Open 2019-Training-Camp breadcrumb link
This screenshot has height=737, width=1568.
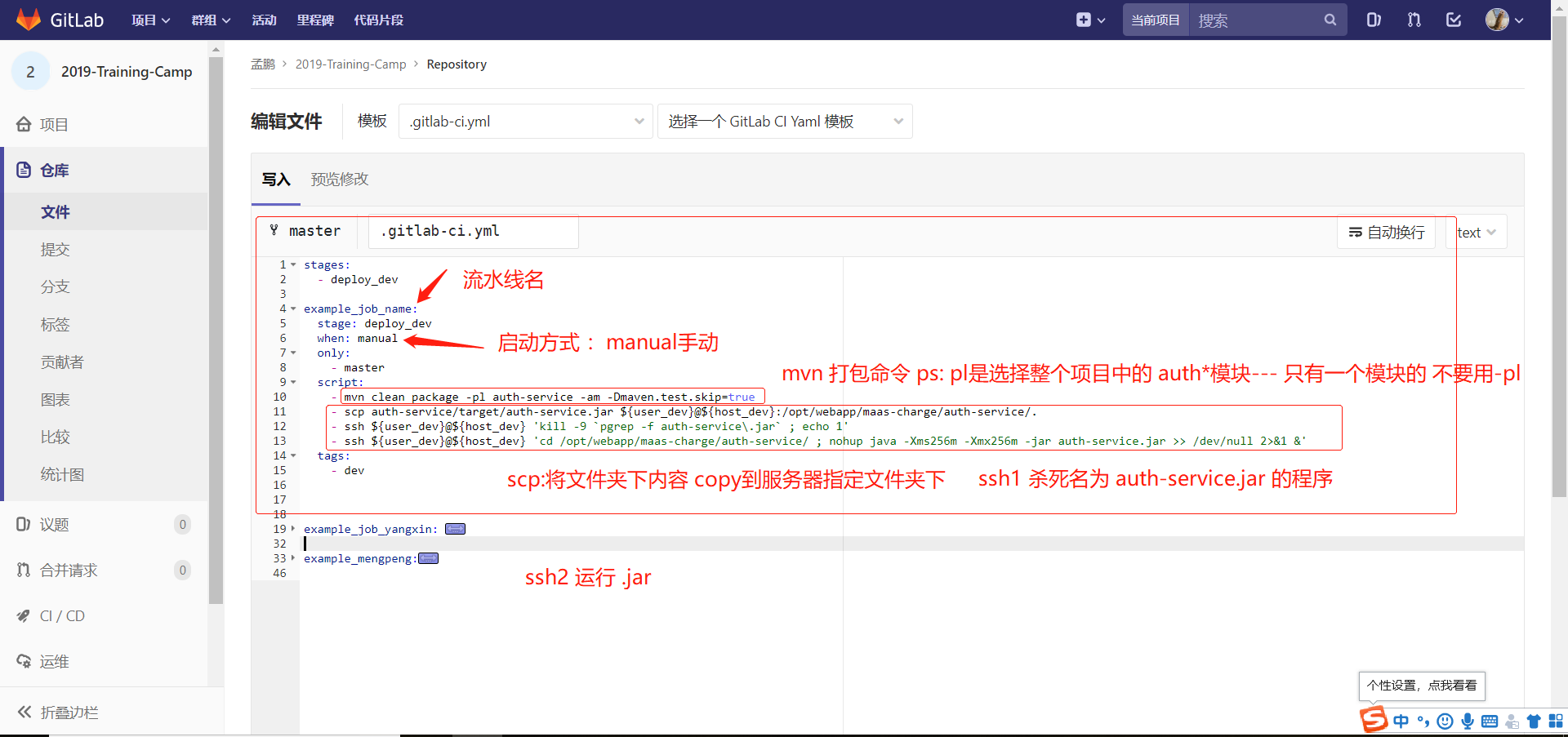(350, 64)
